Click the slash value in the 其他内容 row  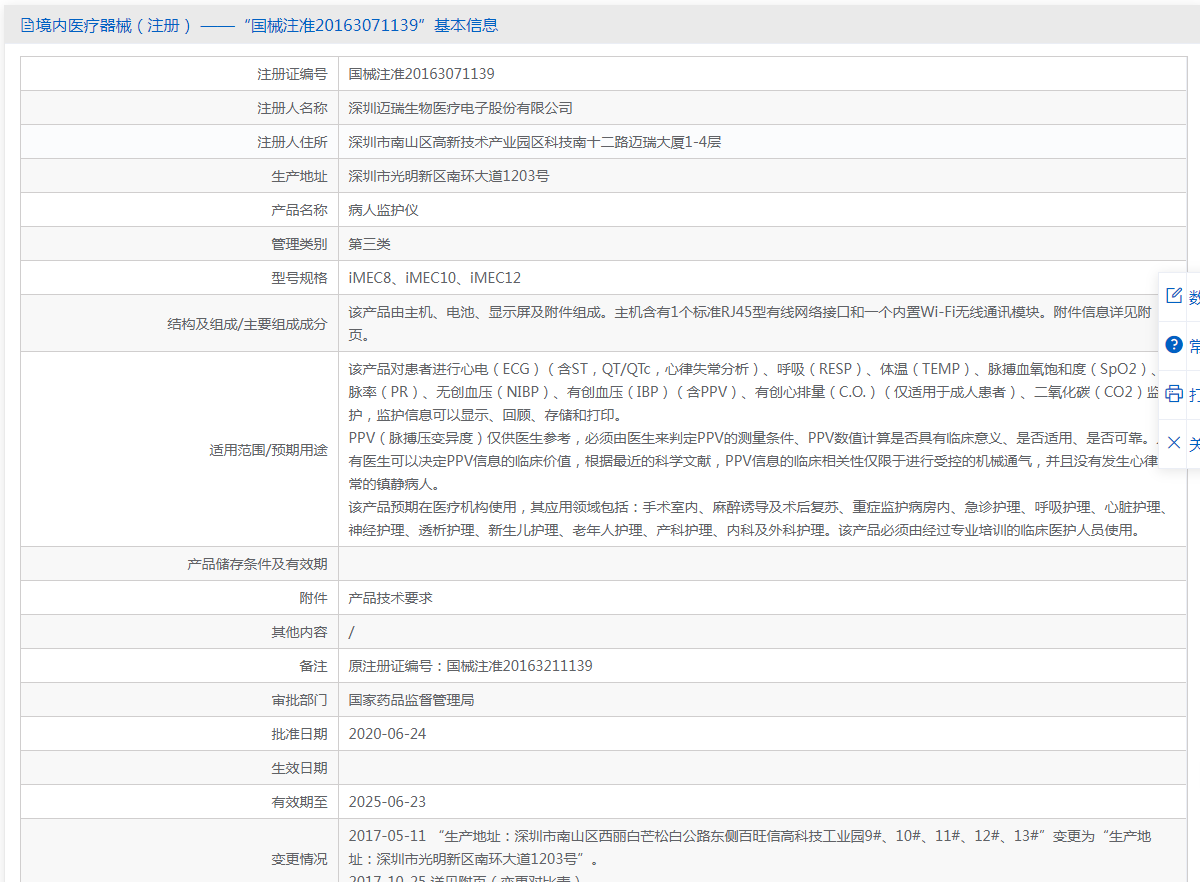[351, 632]
